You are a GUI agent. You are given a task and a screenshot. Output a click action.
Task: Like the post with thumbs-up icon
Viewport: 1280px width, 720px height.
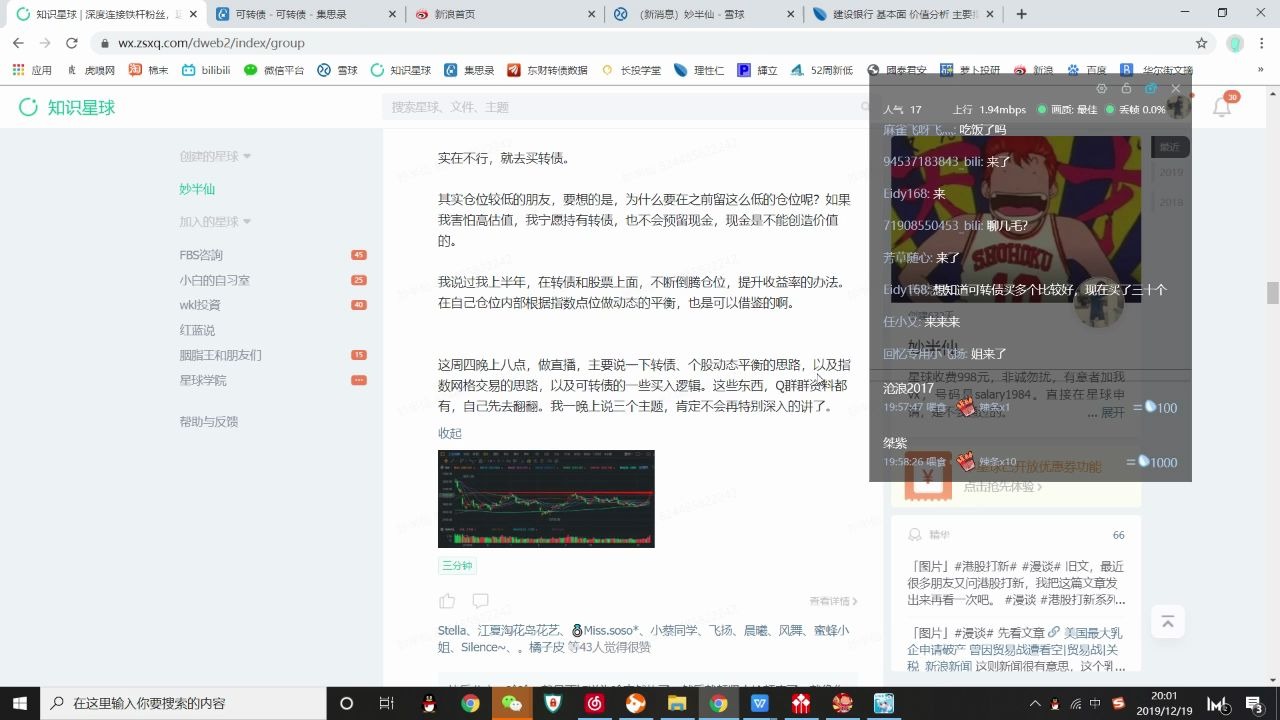click(447, 601)
